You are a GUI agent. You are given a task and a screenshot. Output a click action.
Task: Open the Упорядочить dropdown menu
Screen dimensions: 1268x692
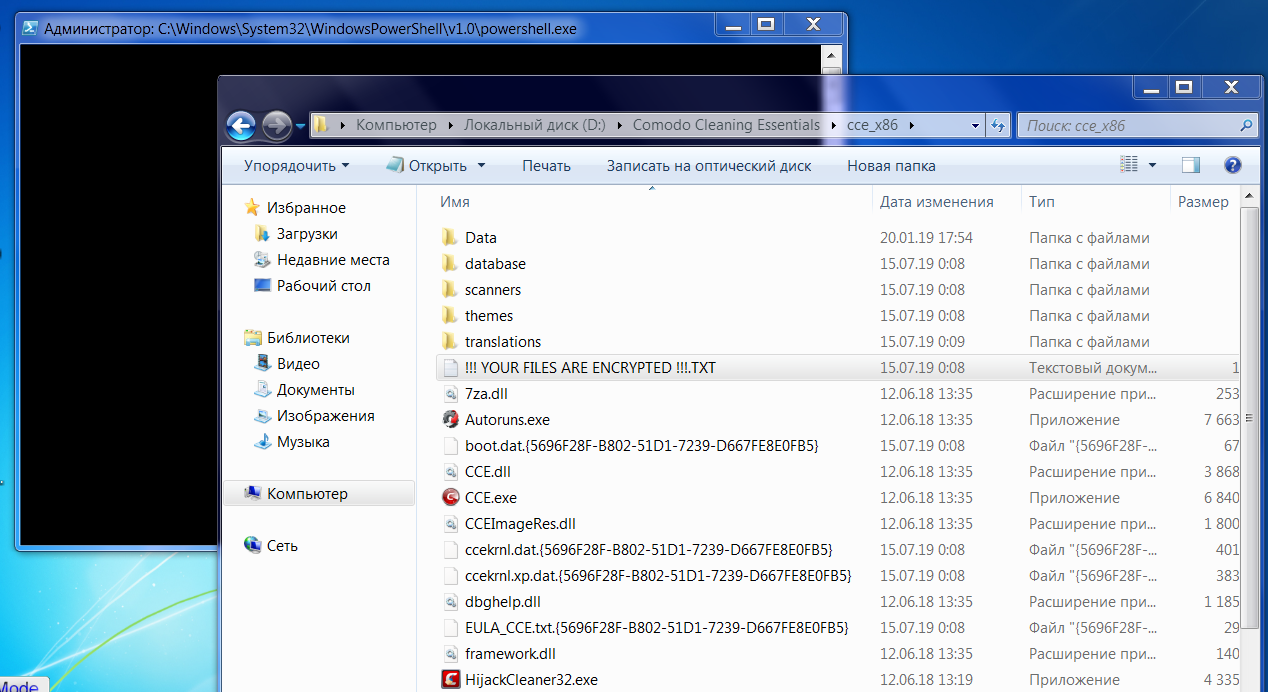point(296,166)
